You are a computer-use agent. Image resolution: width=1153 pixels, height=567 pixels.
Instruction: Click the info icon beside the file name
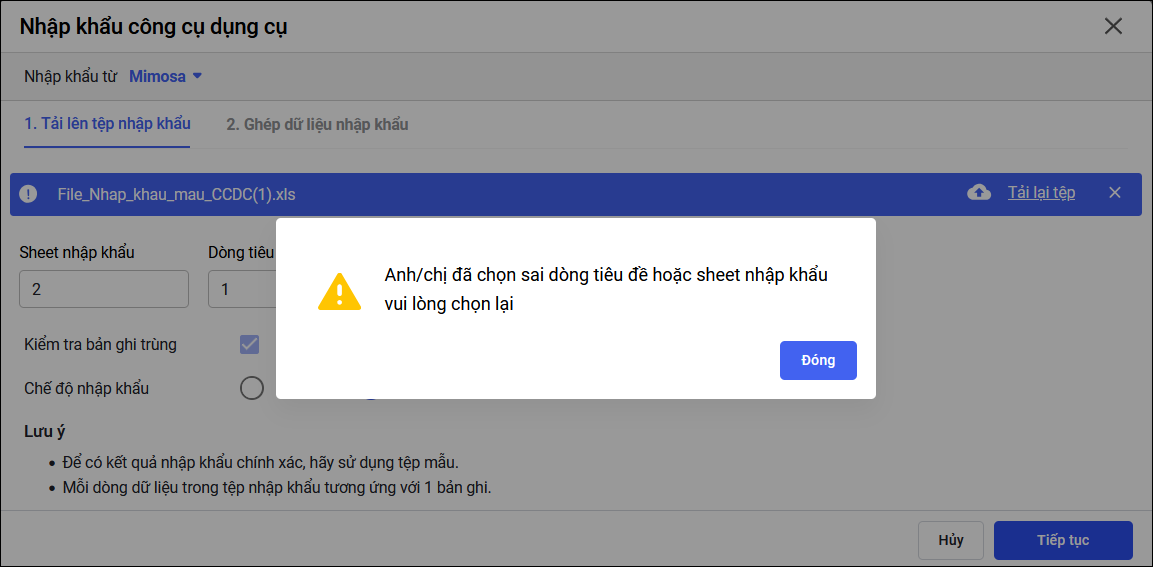28,193
